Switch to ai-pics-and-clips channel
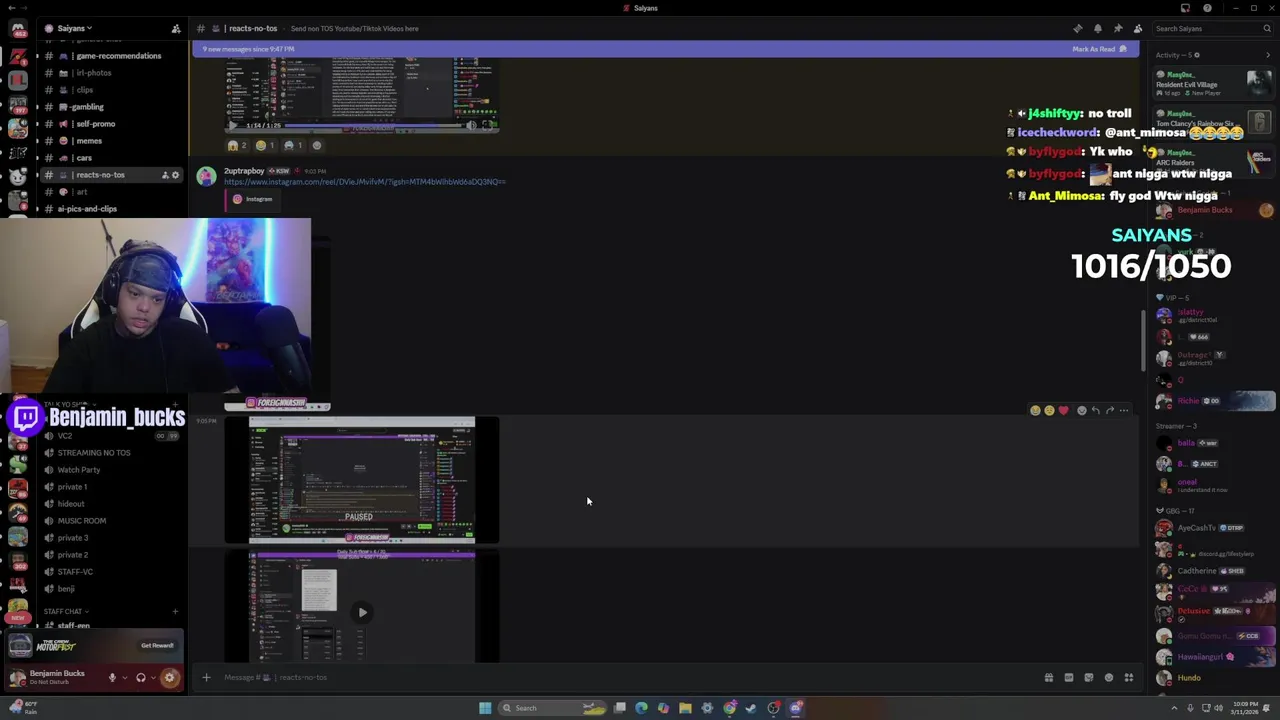 (x=110, y=209)
